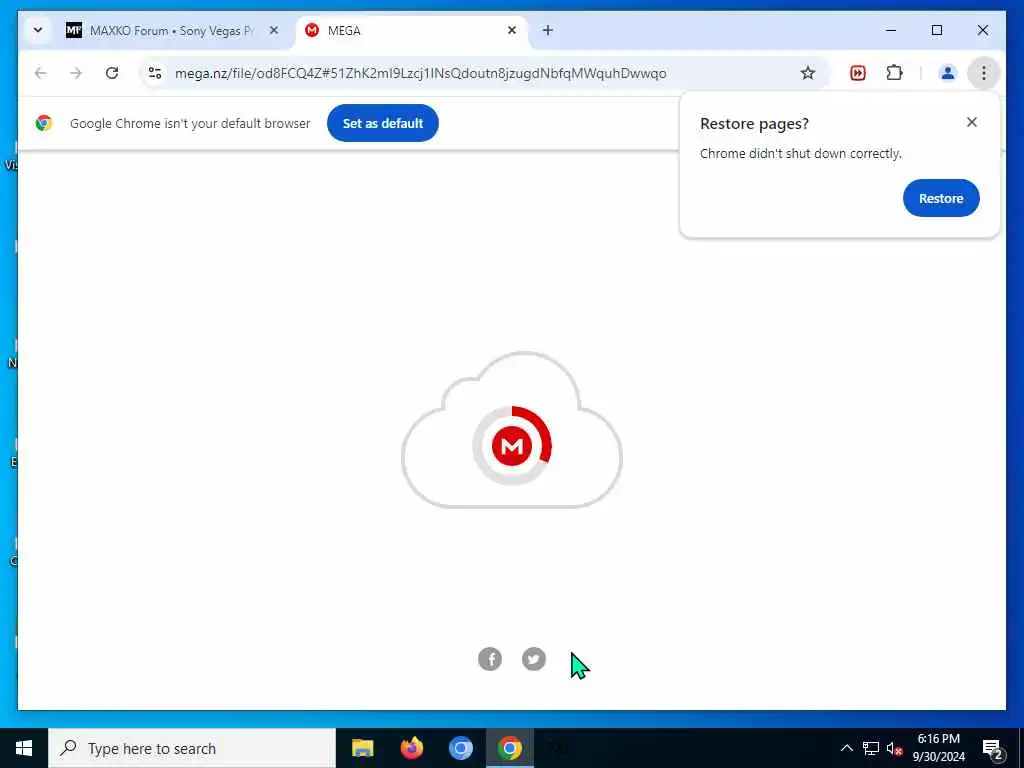This screenshot has width=1024, height=768.
Task: Click the Chrome logo in default browser bar
Action: tap(44, 123)
